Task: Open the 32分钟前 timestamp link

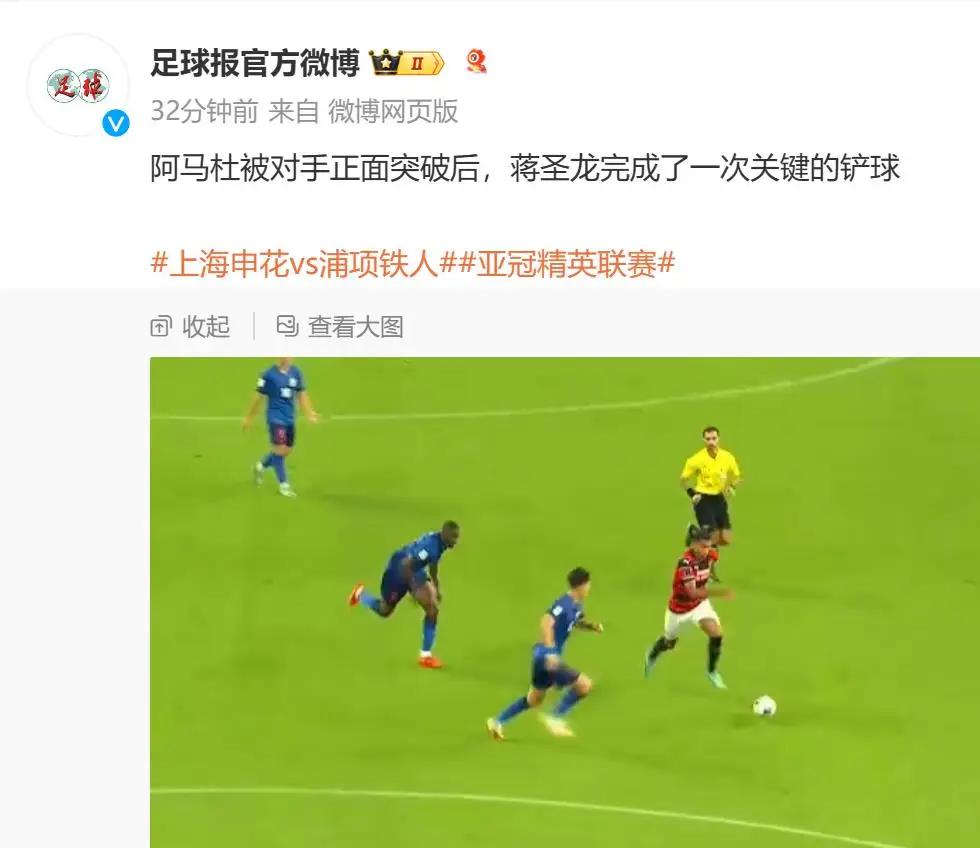Action: coord(204,112)
